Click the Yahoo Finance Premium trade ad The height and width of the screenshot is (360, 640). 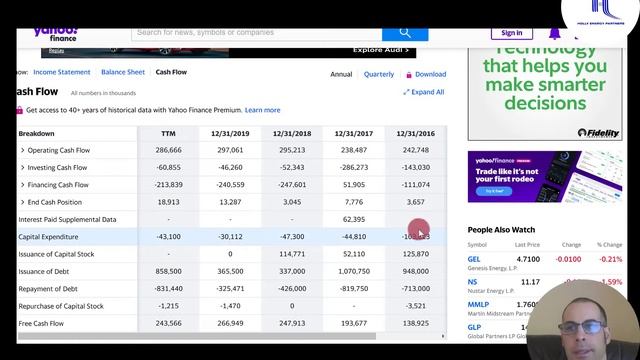(545, 177)
